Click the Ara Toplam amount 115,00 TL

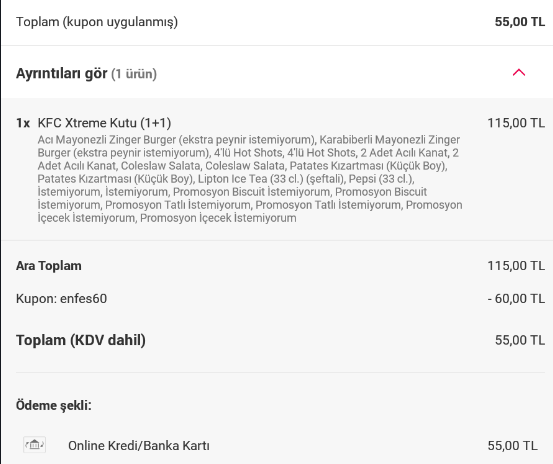[516, 266]
